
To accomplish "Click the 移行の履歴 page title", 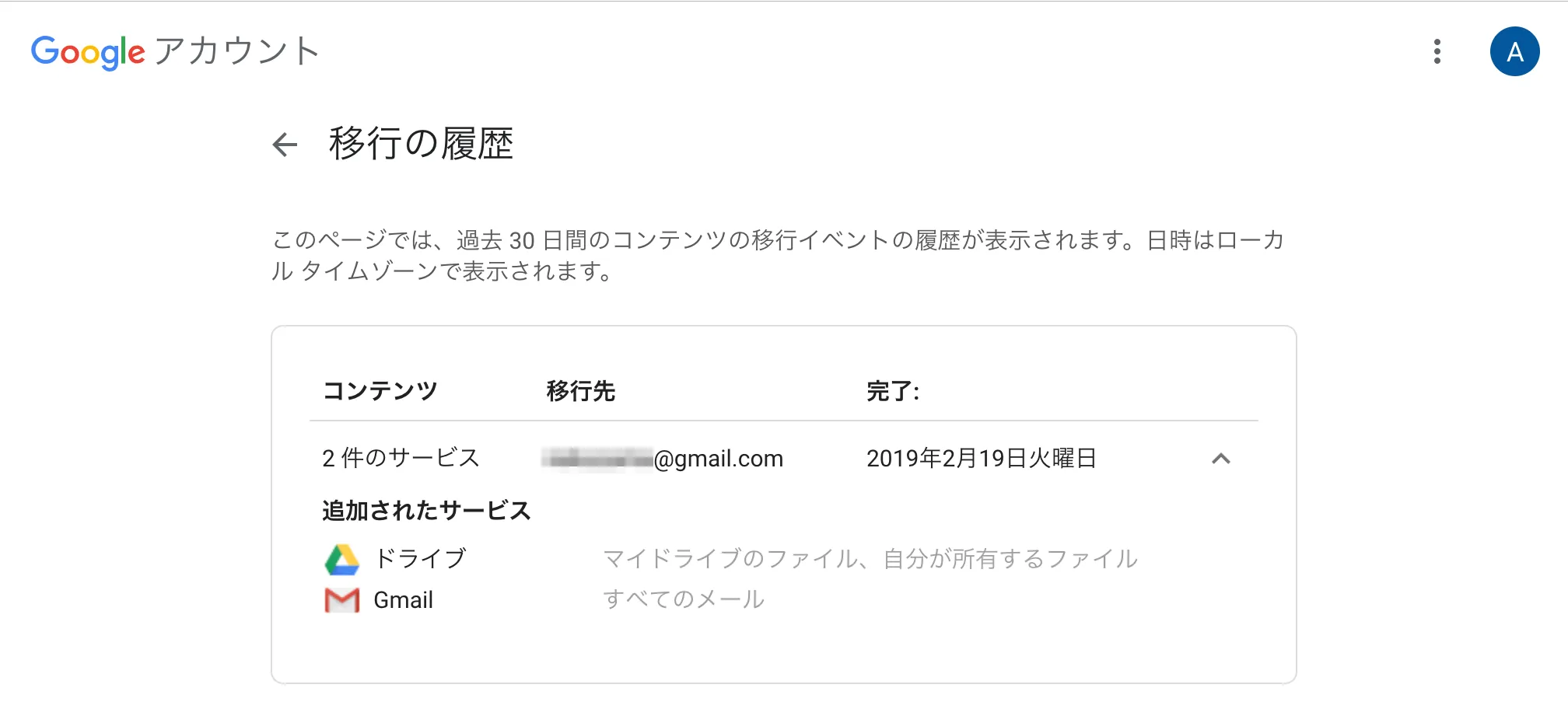I will [x=421, y=144].
